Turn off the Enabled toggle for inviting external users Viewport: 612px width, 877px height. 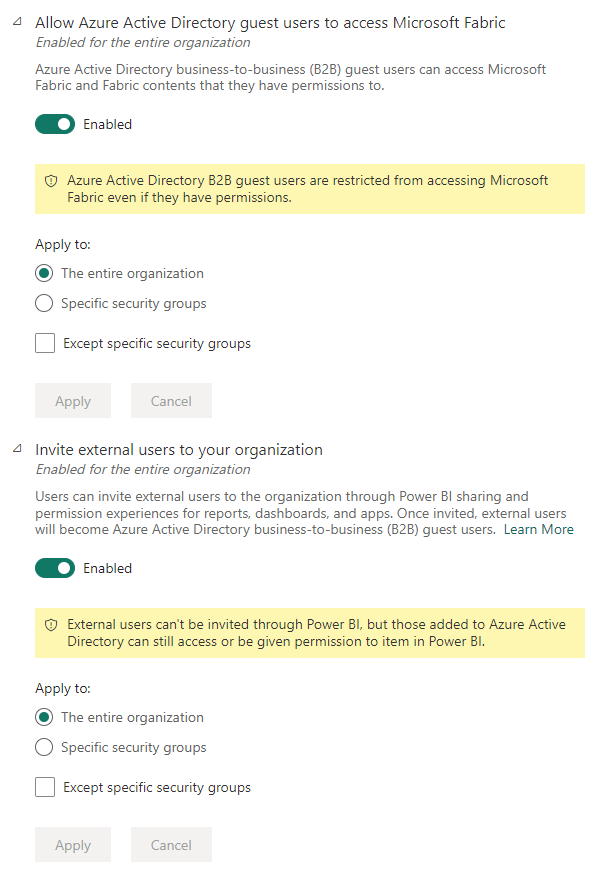point(54,567)
